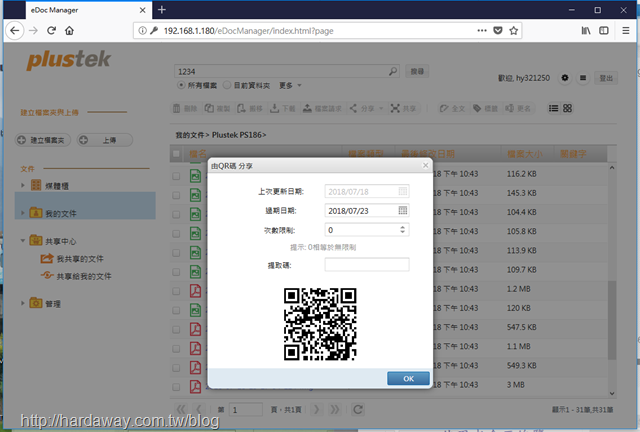Screen dimensions: 640x432
Task: Switch to list view
Action: 553,108
